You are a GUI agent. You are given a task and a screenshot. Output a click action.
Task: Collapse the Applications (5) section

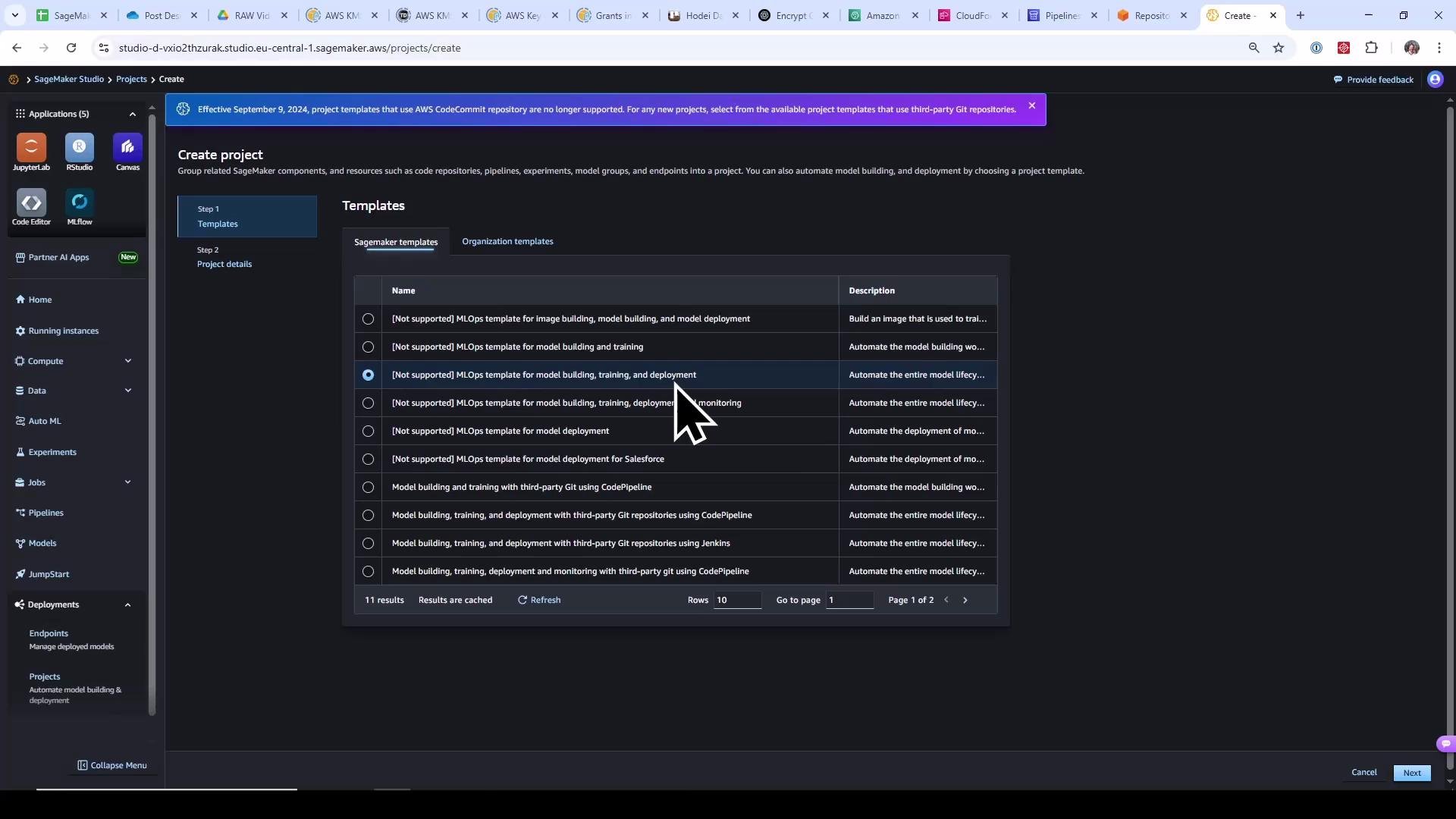[132, 114]
